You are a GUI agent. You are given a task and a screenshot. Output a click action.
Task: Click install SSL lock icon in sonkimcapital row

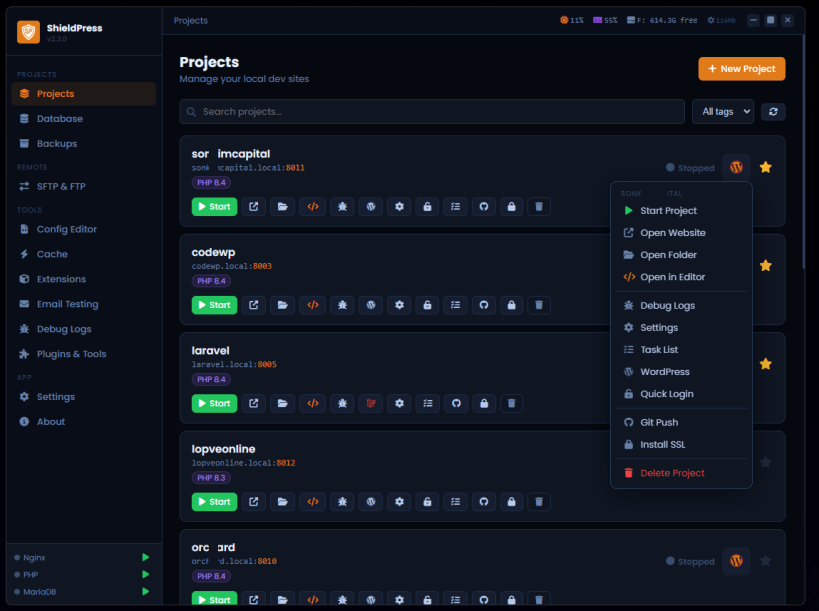pos(511,207)
